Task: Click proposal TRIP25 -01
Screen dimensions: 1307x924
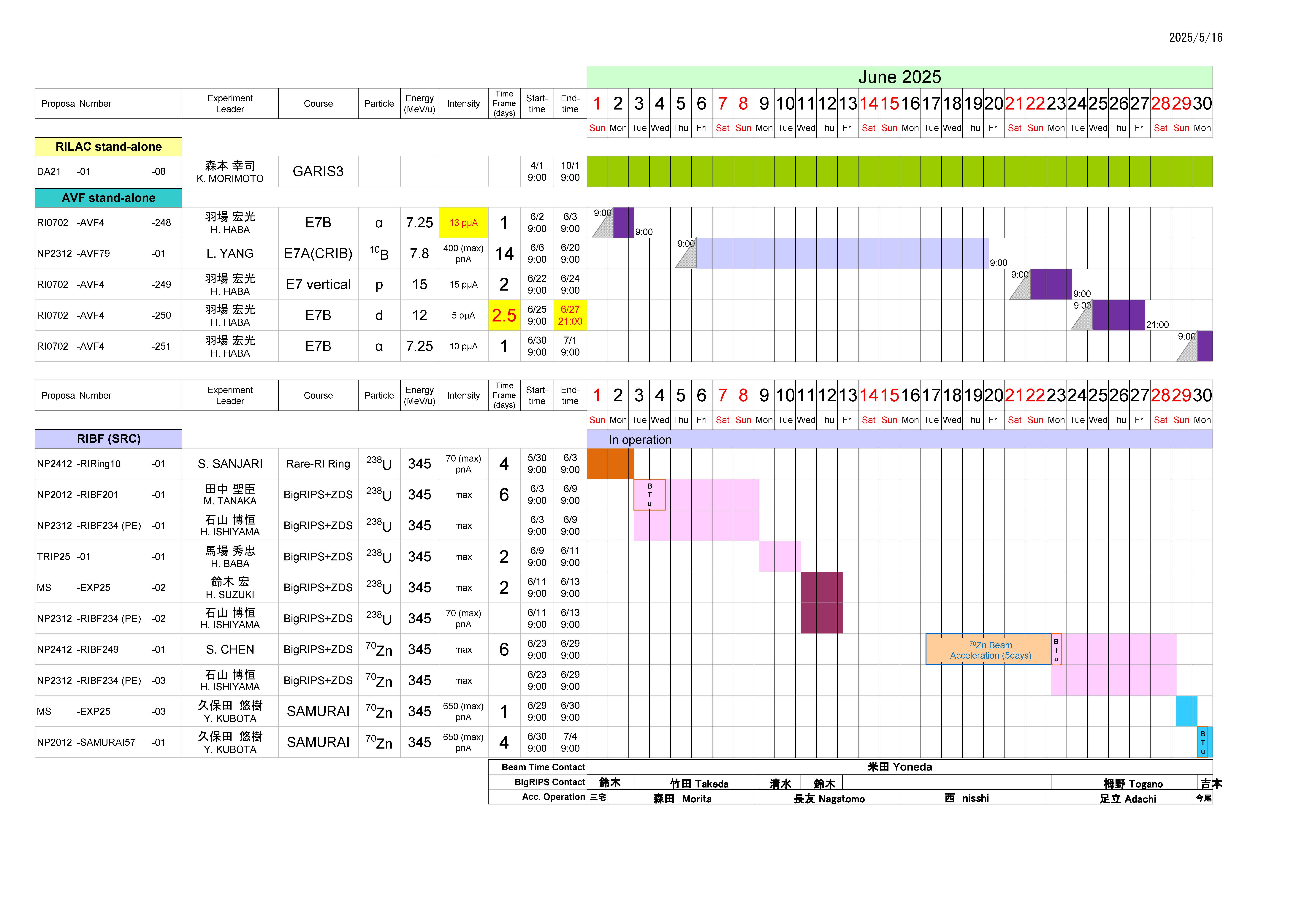Action: tap(108, 557)
